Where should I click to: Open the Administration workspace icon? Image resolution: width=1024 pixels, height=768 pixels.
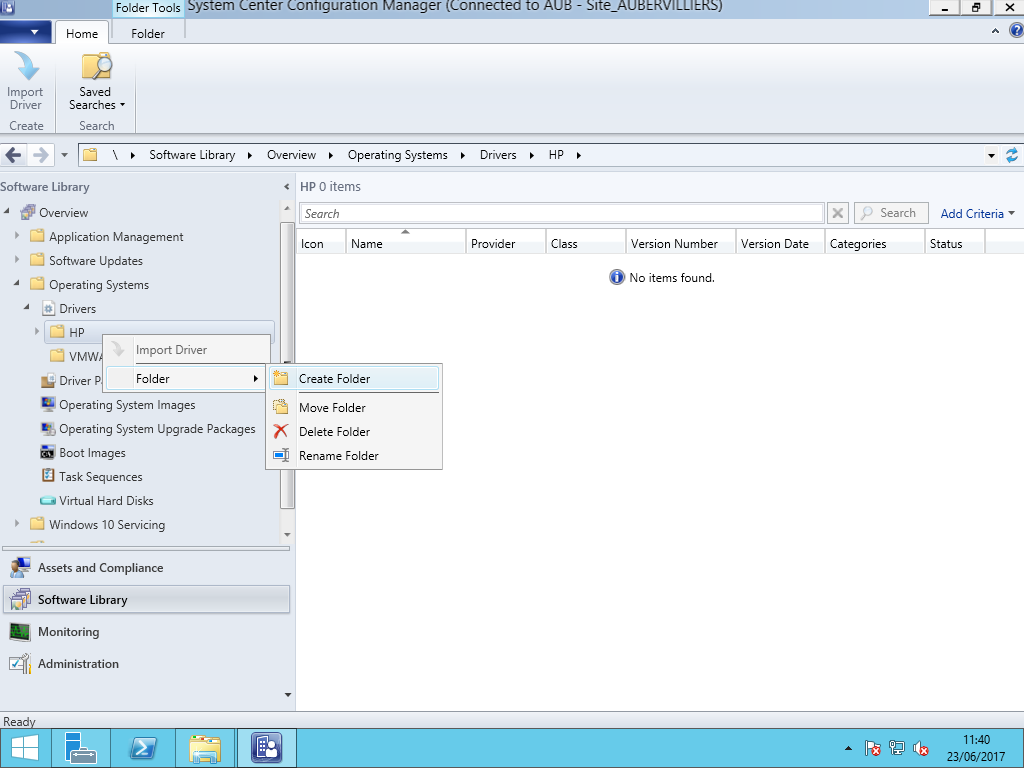[x=20, y=664]
